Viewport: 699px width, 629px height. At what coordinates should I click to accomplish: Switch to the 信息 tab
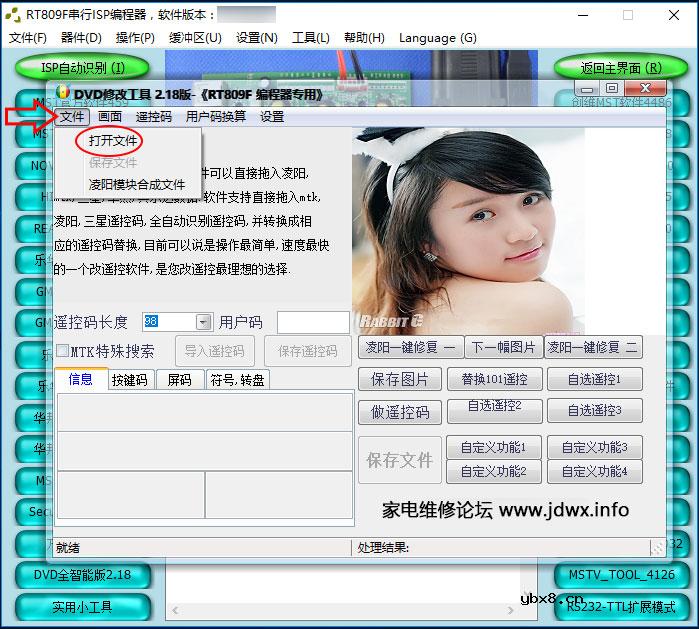pyautogui.click(x=81, y=379)
